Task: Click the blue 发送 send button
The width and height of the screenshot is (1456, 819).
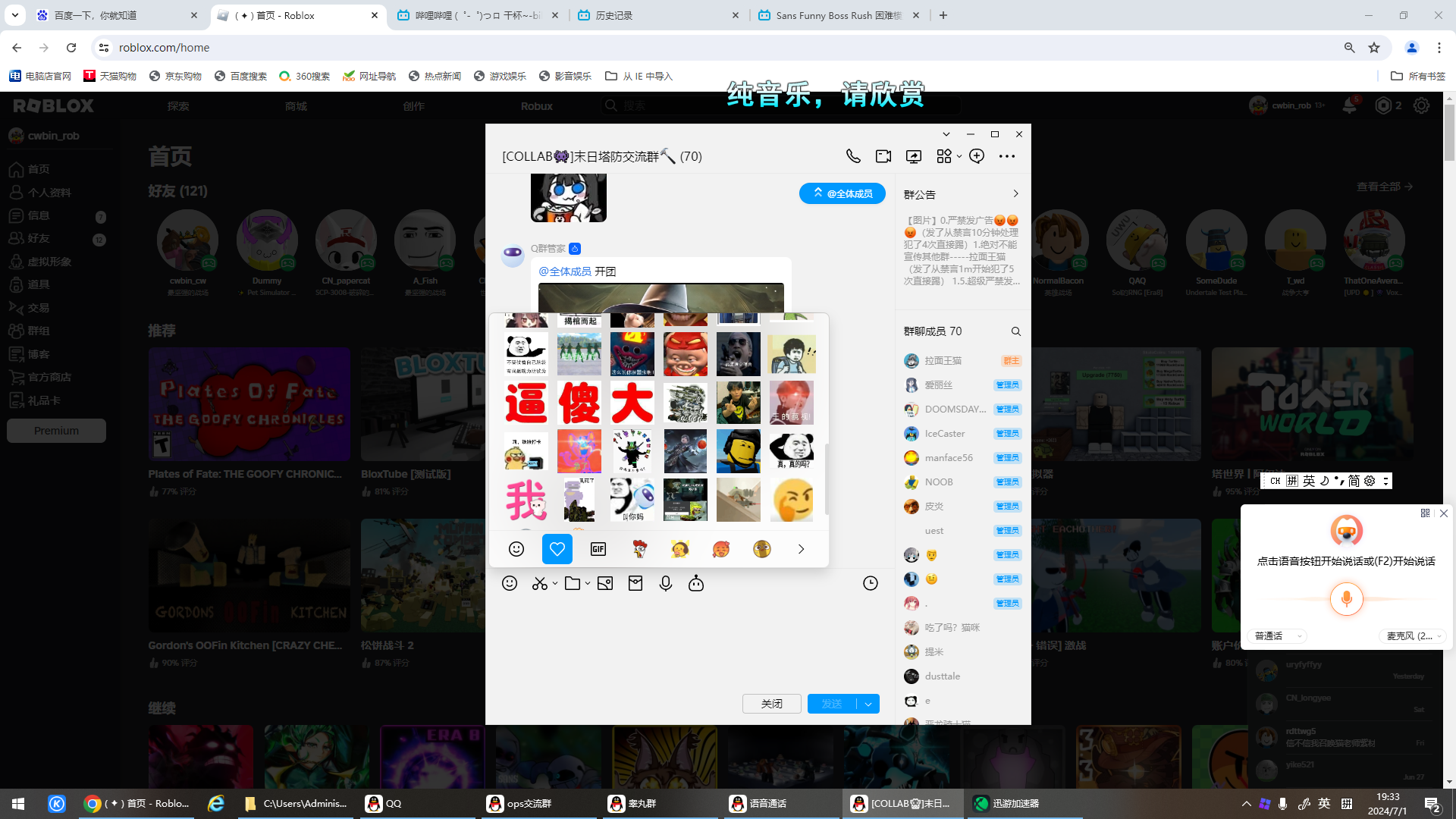Action: 832,704
